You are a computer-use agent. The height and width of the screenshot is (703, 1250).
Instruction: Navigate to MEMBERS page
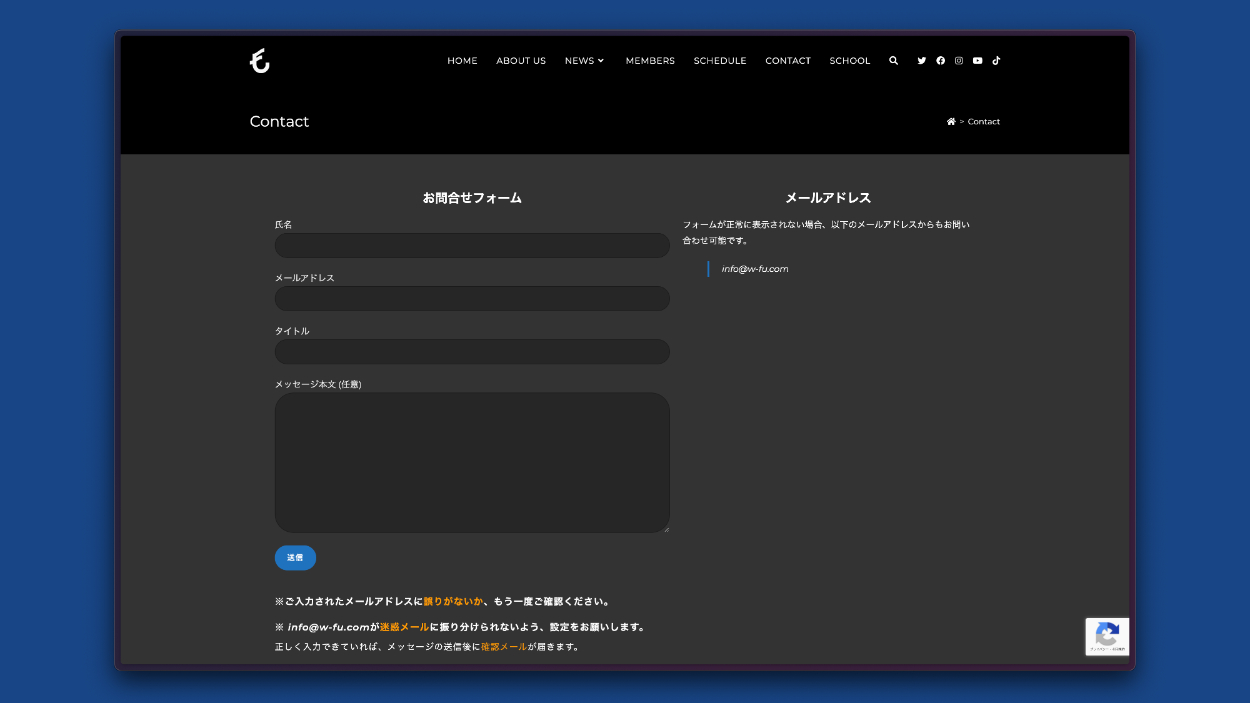[650, 61]
